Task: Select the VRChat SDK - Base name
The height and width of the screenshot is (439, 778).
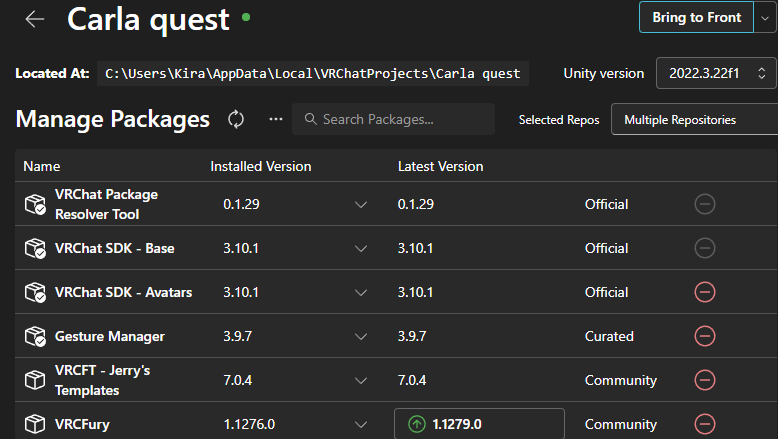Action: point(115,248)
